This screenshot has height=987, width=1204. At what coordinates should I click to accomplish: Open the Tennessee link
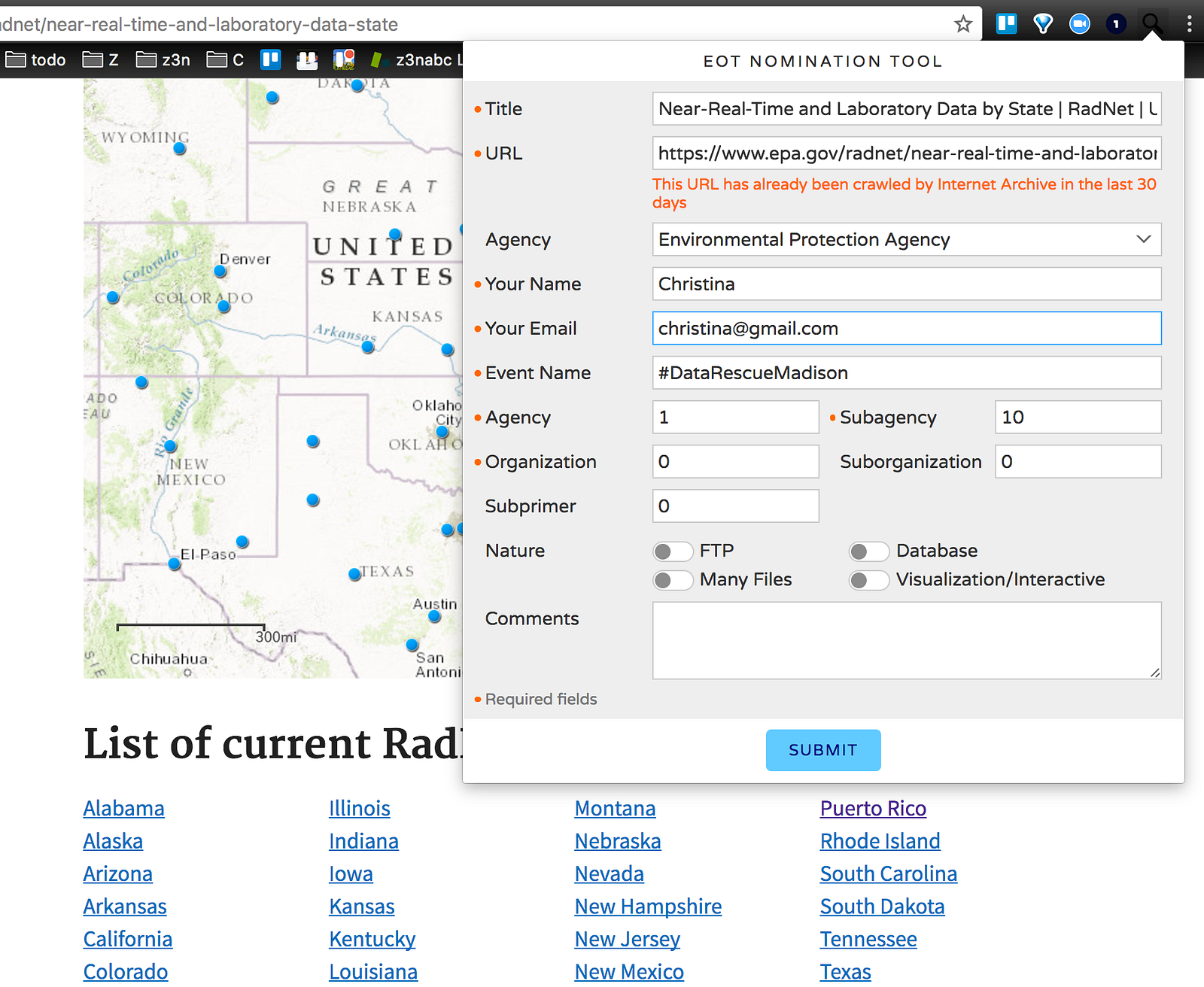(x=869, y=940)
